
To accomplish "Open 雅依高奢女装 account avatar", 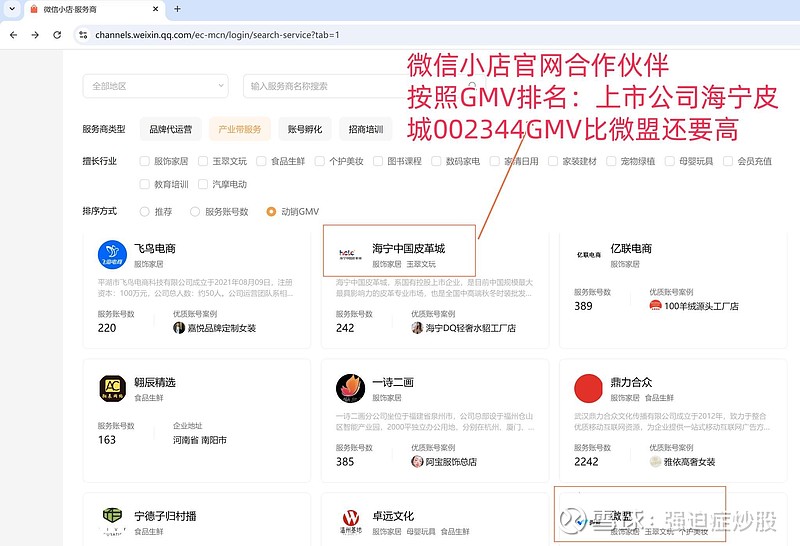I will click(655, 461).
